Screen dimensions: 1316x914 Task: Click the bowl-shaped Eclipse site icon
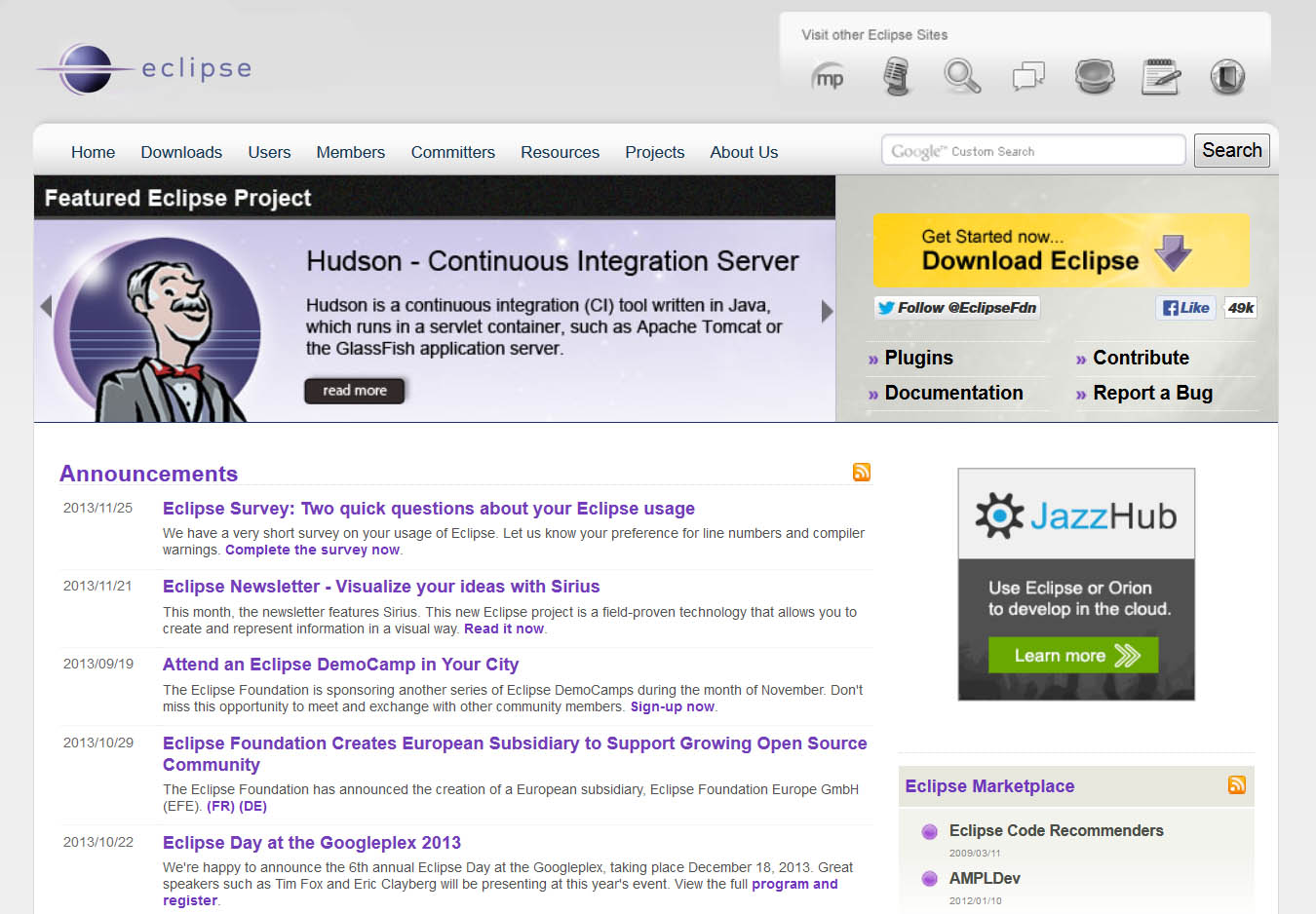point(1095,76)
